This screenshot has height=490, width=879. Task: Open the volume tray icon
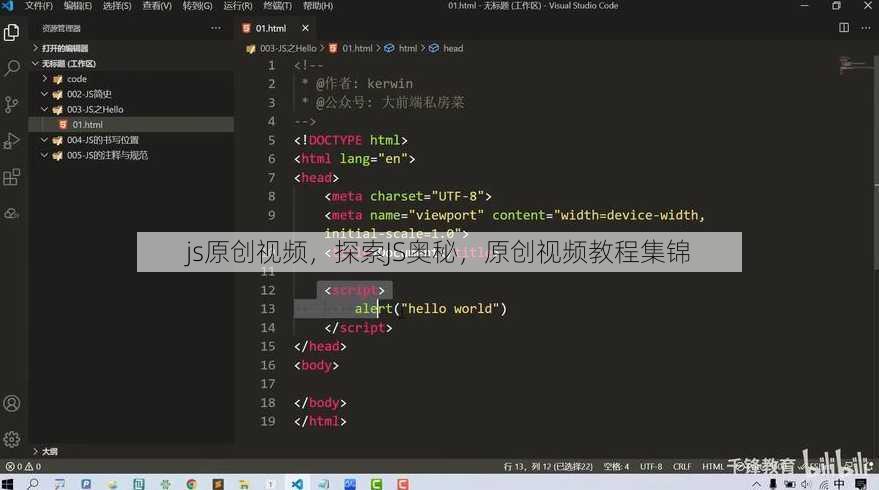[x=806, y=484]
